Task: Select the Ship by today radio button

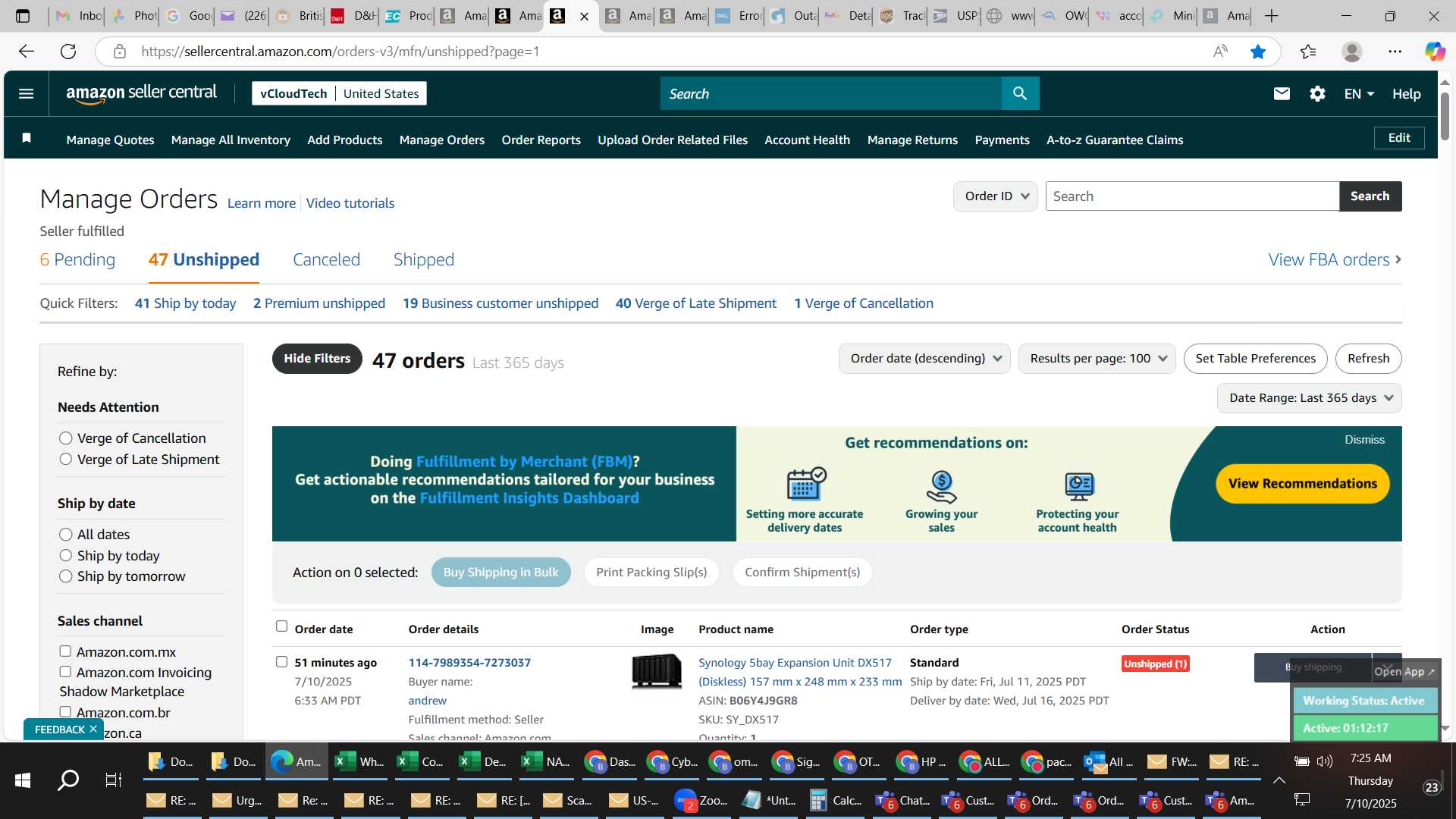Action: tap(66, 556)
